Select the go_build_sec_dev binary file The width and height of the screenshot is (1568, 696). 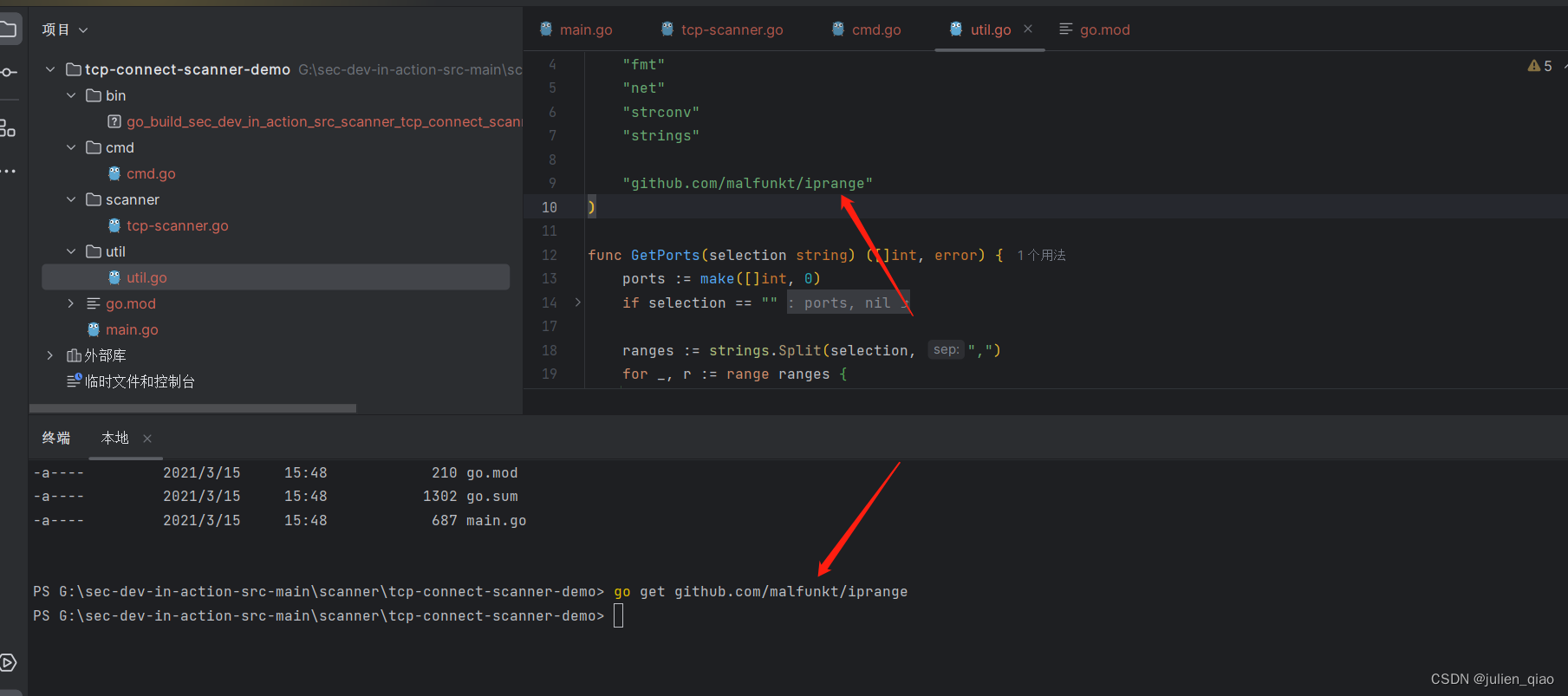(x=325, y=121)
